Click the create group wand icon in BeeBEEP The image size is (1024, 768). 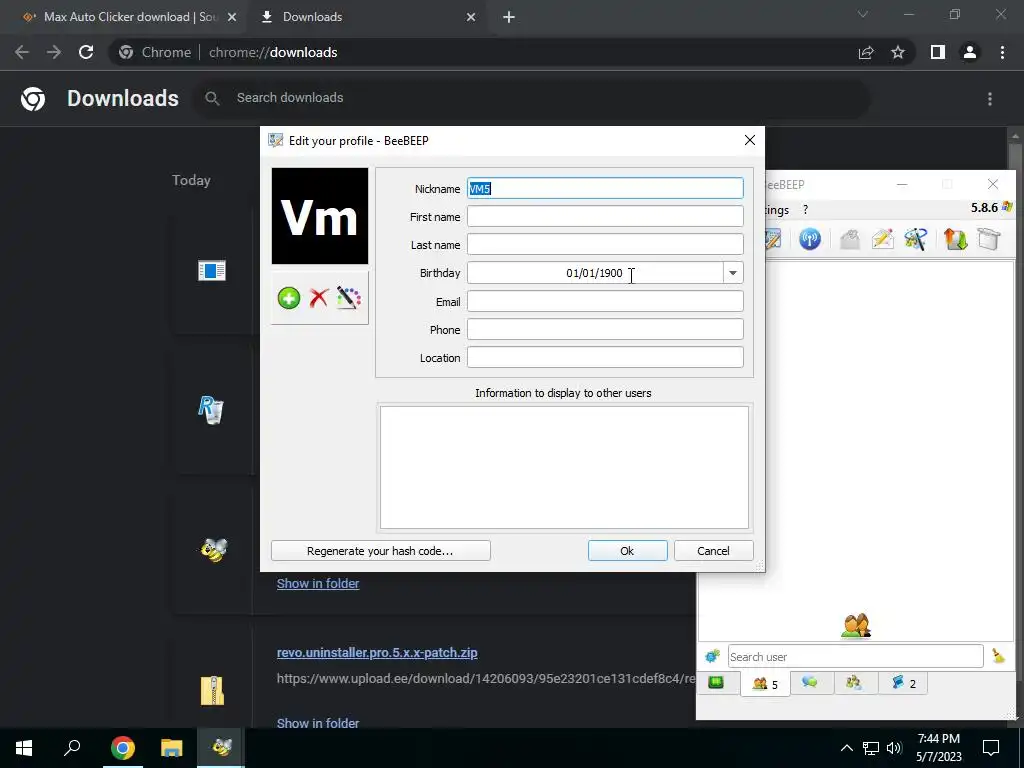point(916,239)
